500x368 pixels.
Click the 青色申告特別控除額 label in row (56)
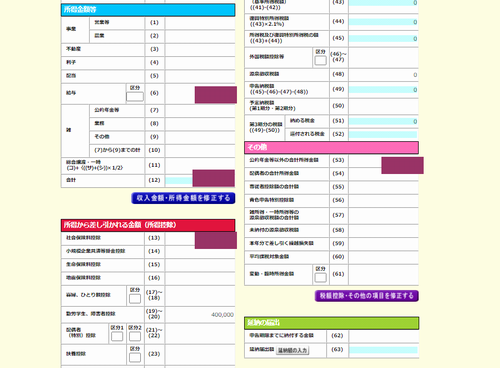272,200
